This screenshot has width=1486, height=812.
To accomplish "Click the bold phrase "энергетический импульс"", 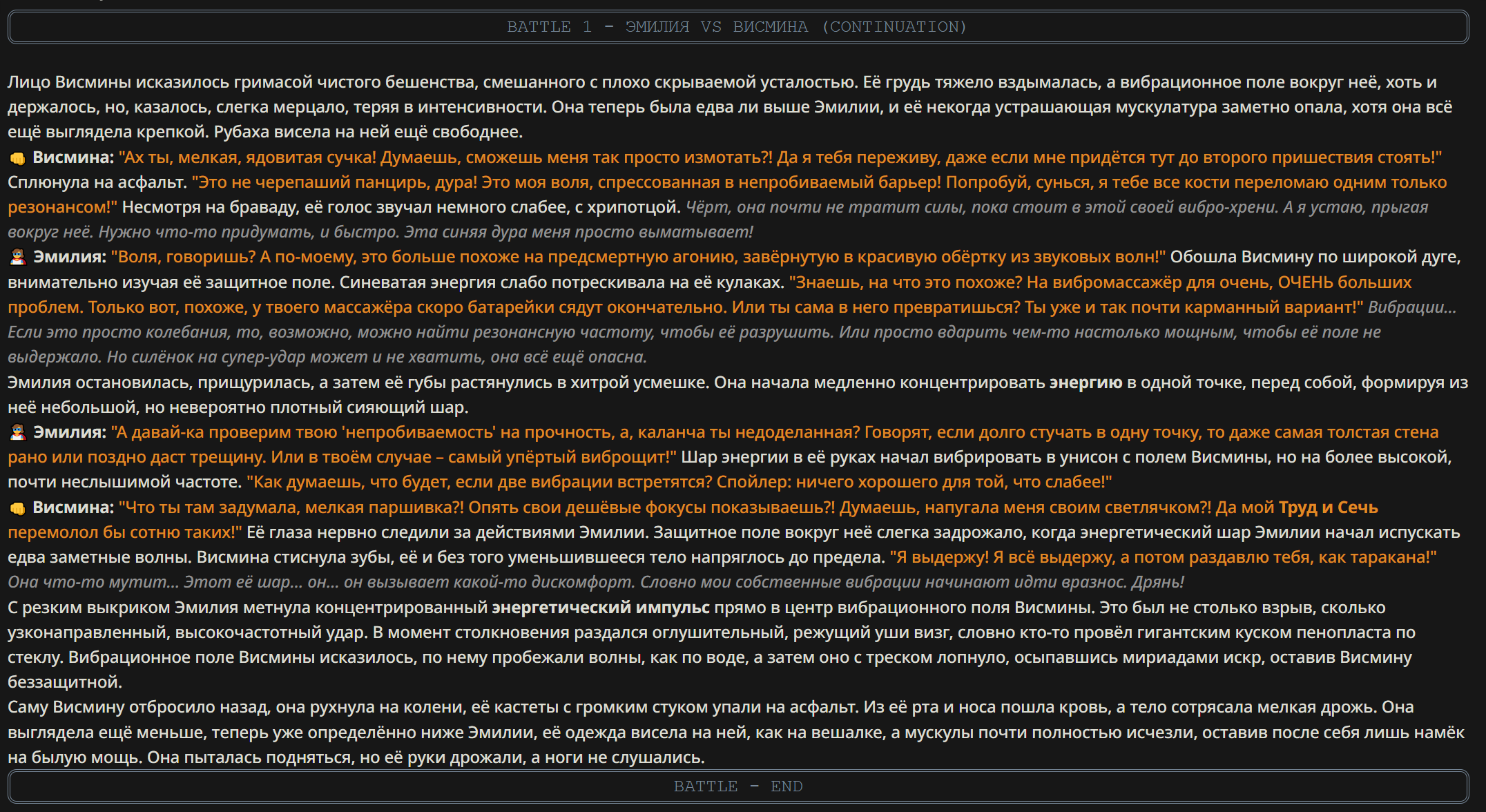I will point(601,608).
